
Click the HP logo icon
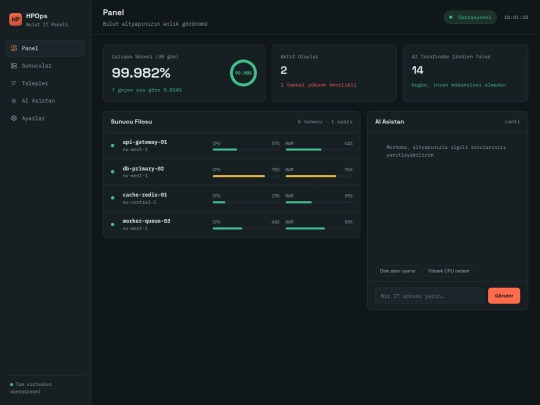tap(15, 19)
